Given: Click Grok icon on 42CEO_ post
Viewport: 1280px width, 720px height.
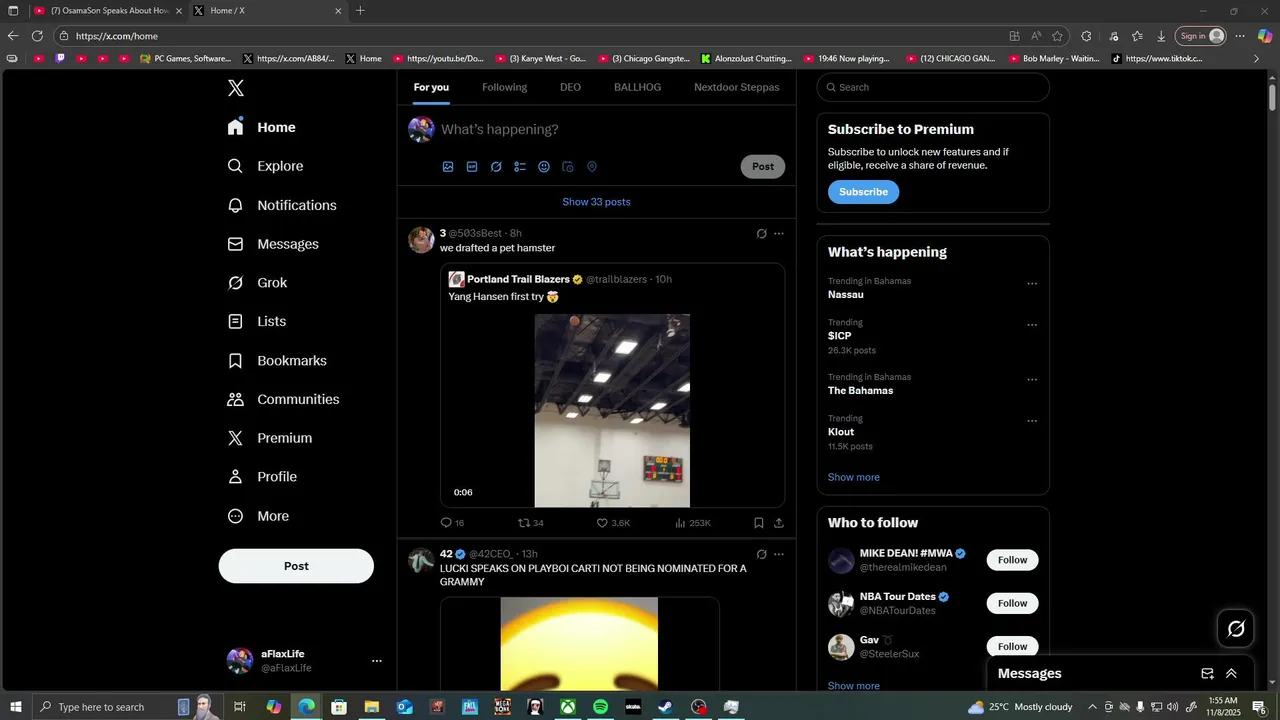Looking at the screenshot, I should point(761,554).
